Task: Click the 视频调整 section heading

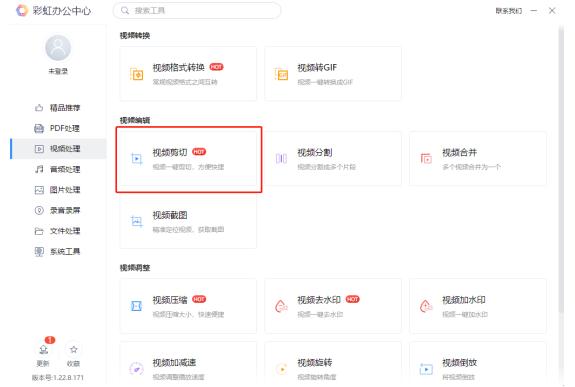Action: (x=135, y=268)
